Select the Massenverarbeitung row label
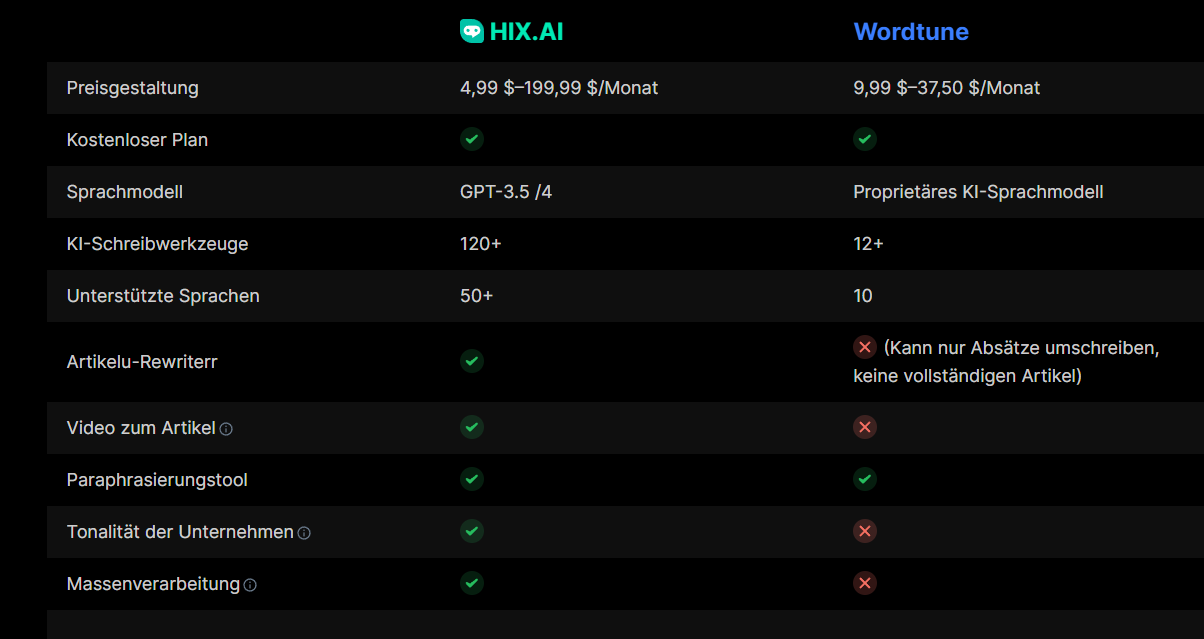The width and height of the screenshot is (1204, 639). click(x=153, y=584)
